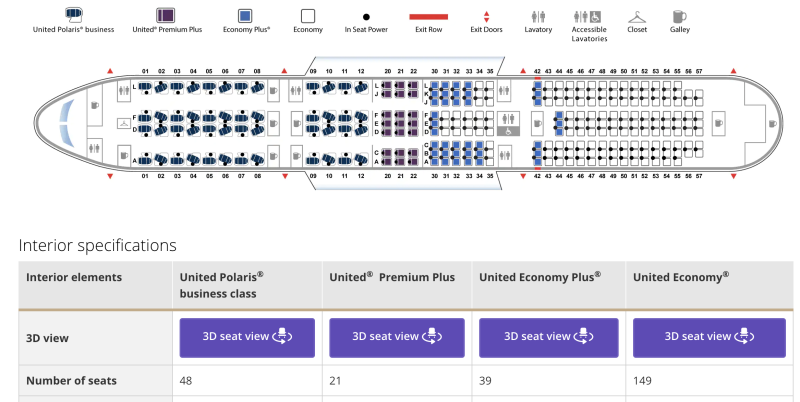
Task: Launch 3D seat view for Economy Plus
Action: 548,337
